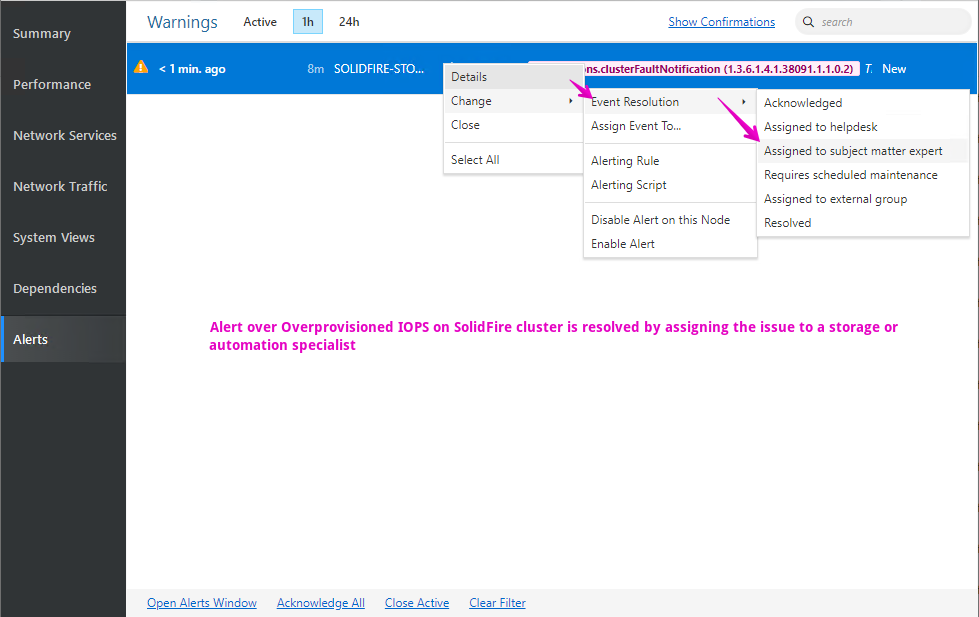Select Assigned to external group
Screen dimensions: 979x617
(862, 199)
